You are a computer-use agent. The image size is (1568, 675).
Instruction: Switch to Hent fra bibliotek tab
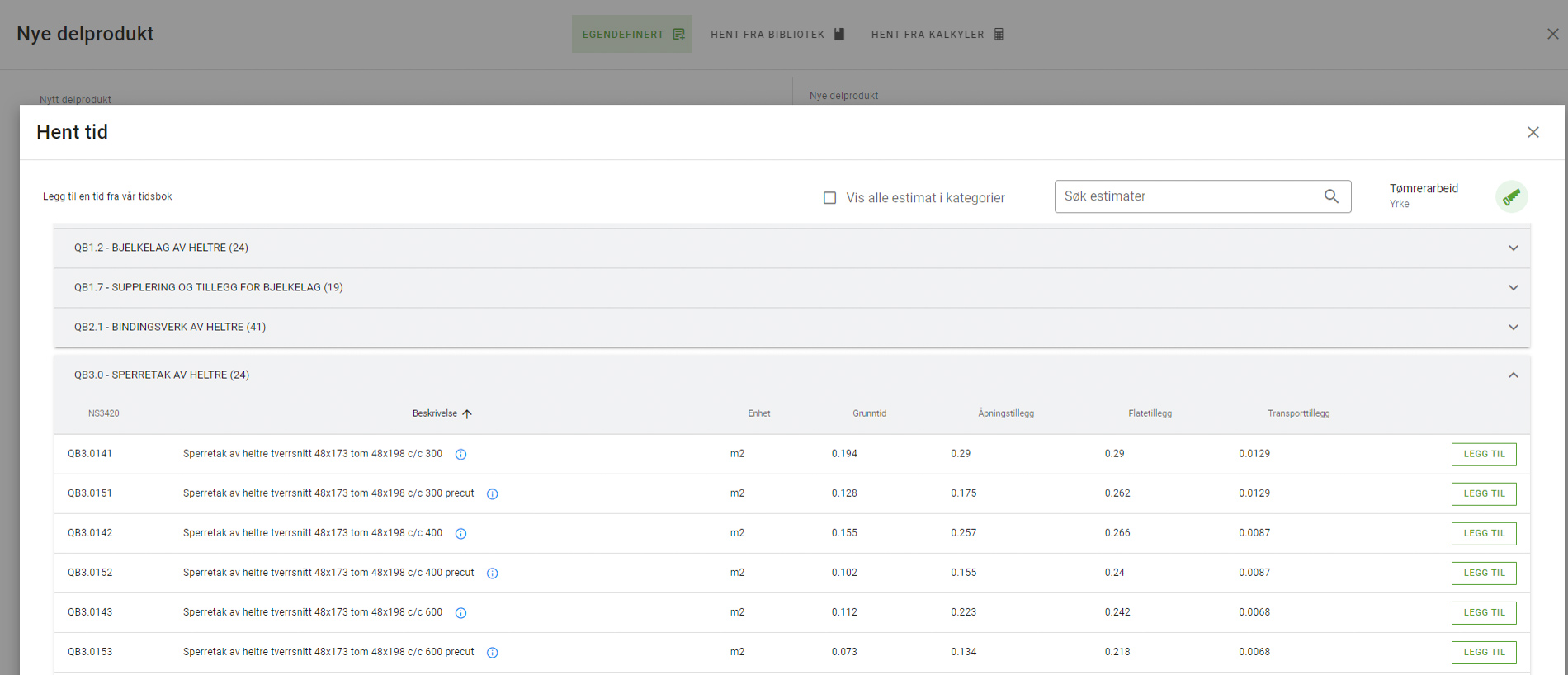(x=777, y=35)
